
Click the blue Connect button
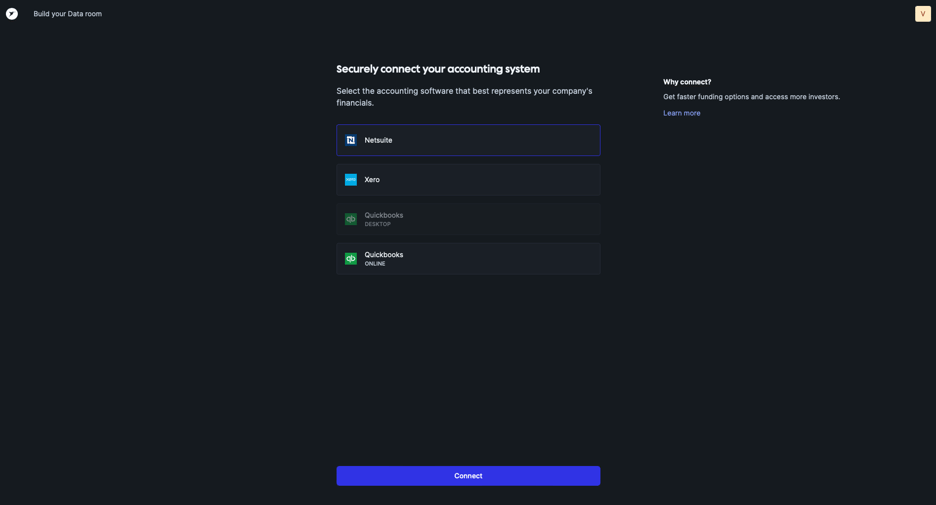pyautogui.click(x=468, y=476)
